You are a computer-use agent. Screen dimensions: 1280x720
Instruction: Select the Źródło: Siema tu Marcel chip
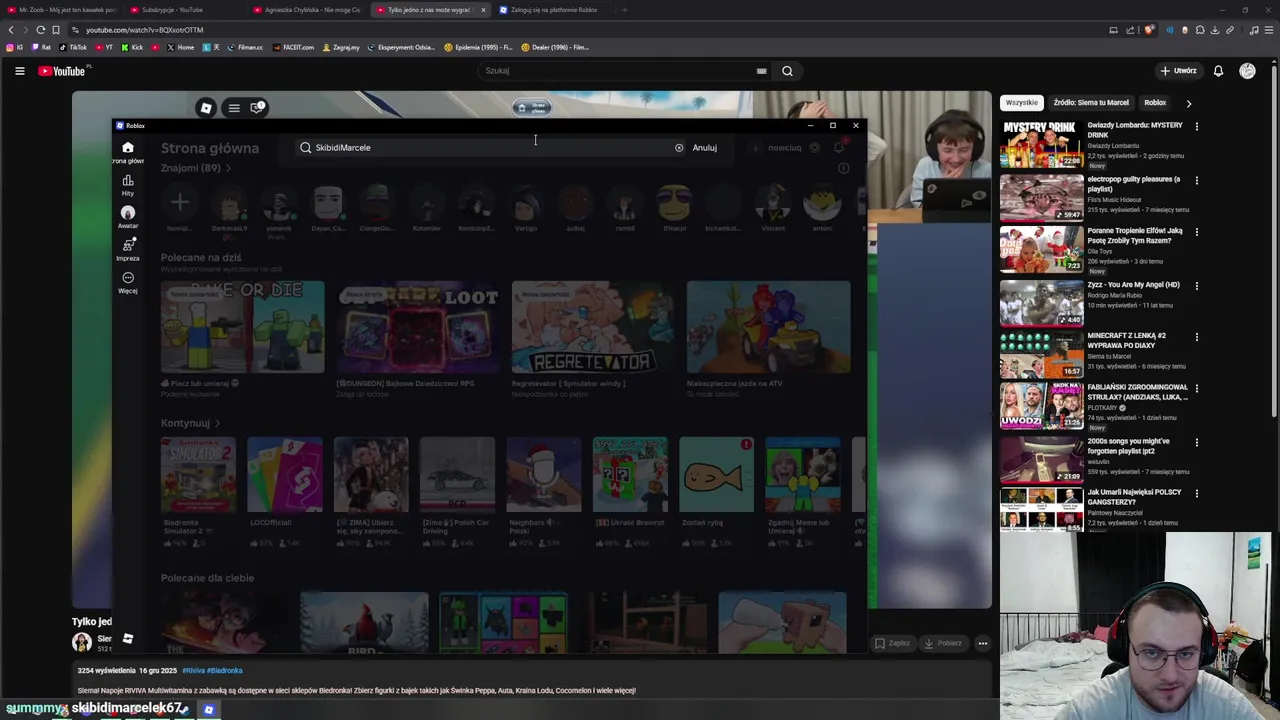[x=1091, y=103]
